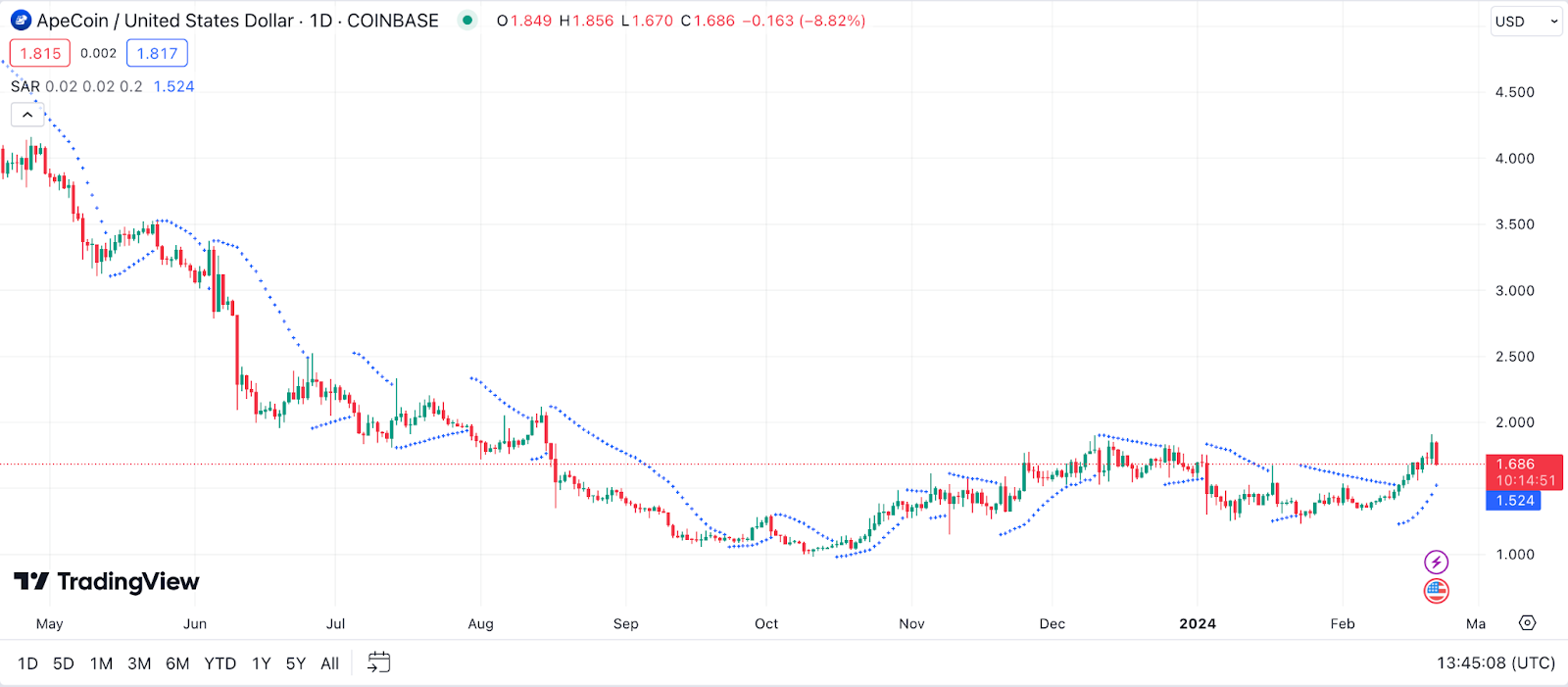This screenshot has width=1568, height=687.
Task: Click the 3.000 price axis label
Action: pyautogui.click(x=1514, y=291)
